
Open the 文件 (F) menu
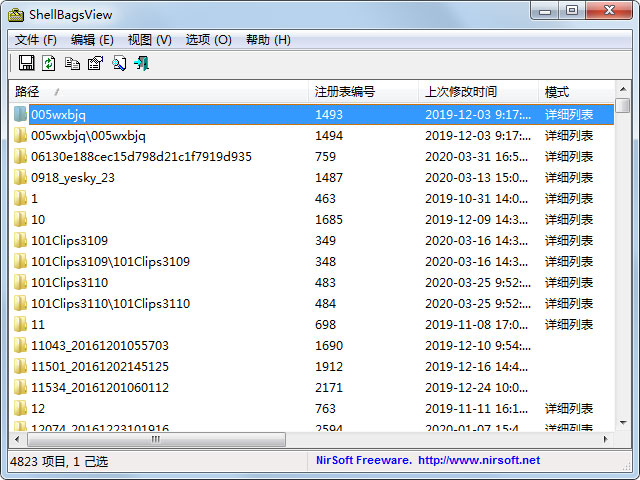[x=36, y=40]
